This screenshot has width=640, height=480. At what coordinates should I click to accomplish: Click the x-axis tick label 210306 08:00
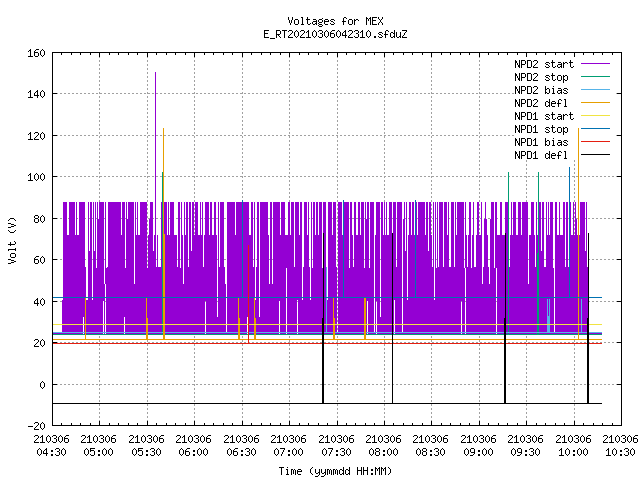[384, 446]
